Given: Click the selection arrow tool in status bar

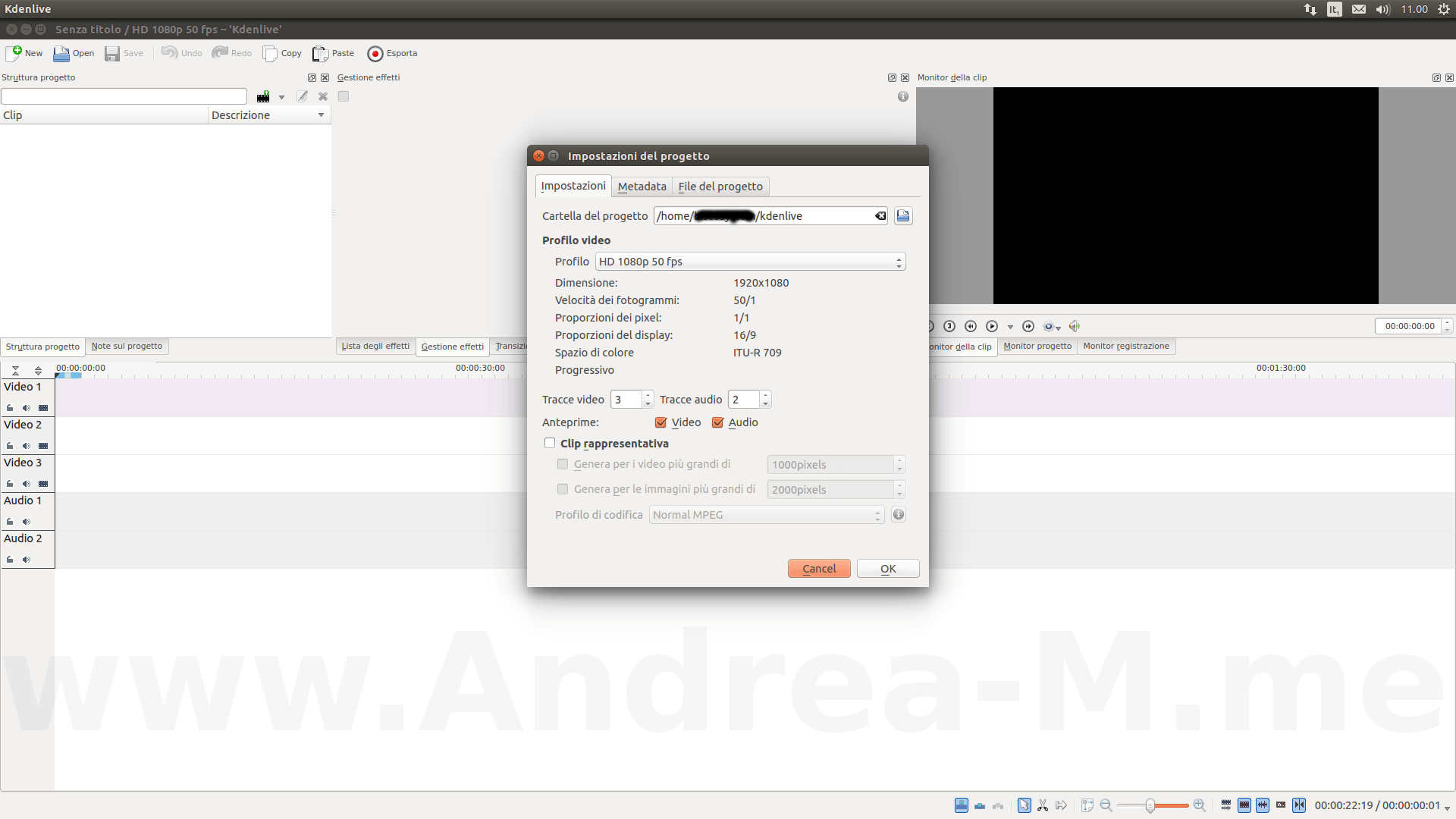Looking at the screenshot, I should pos(1025,805).
